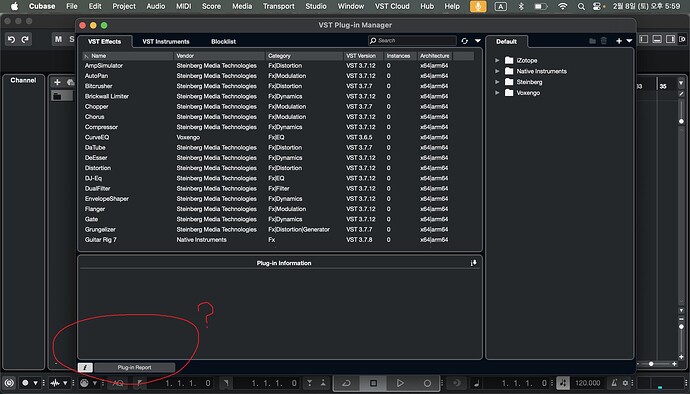
Task: Toggle the transport cycle loop button
Action: point(346,383)
